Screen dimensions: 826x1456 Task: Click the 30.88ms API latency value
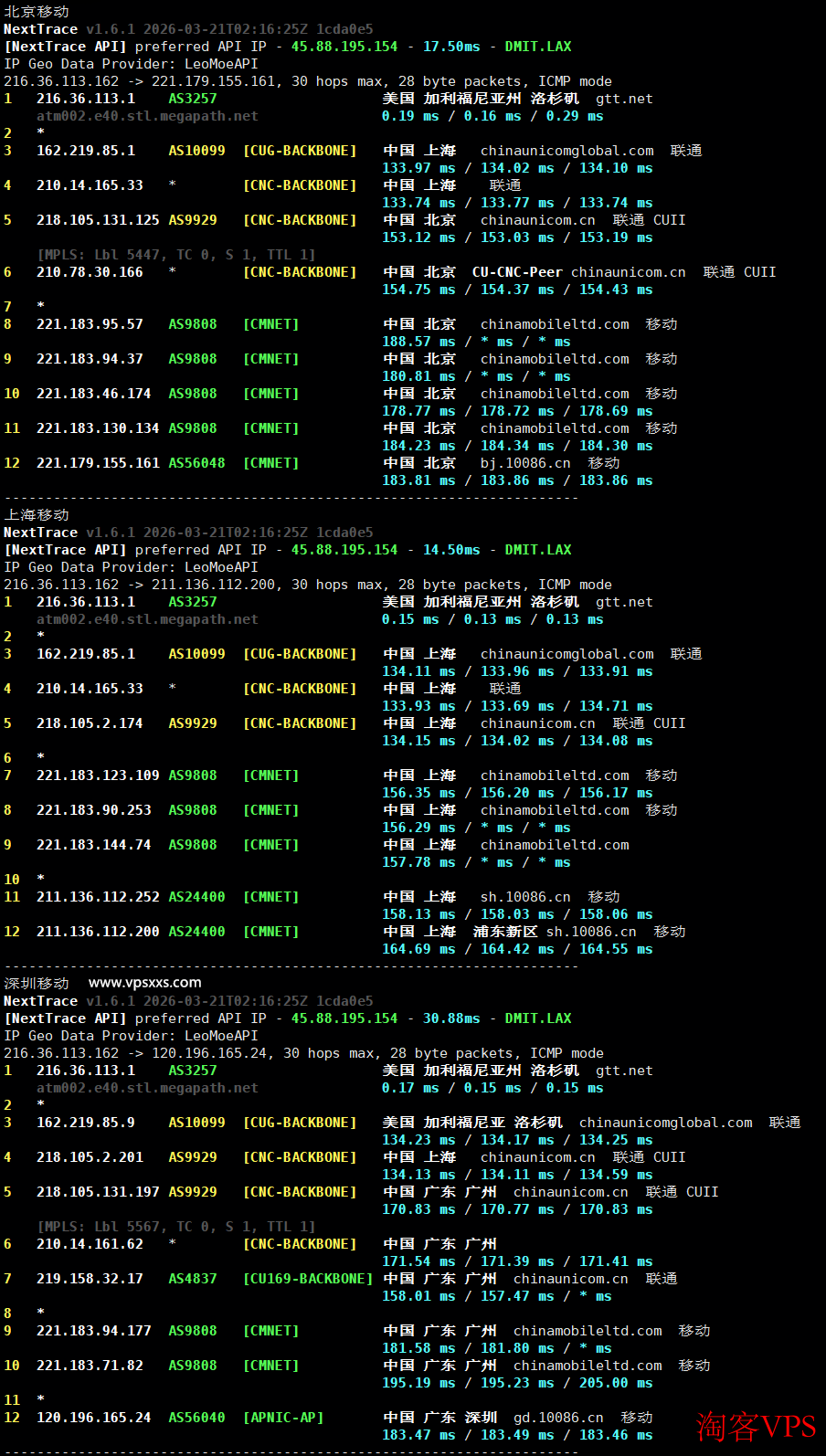tap(451, 1018)
